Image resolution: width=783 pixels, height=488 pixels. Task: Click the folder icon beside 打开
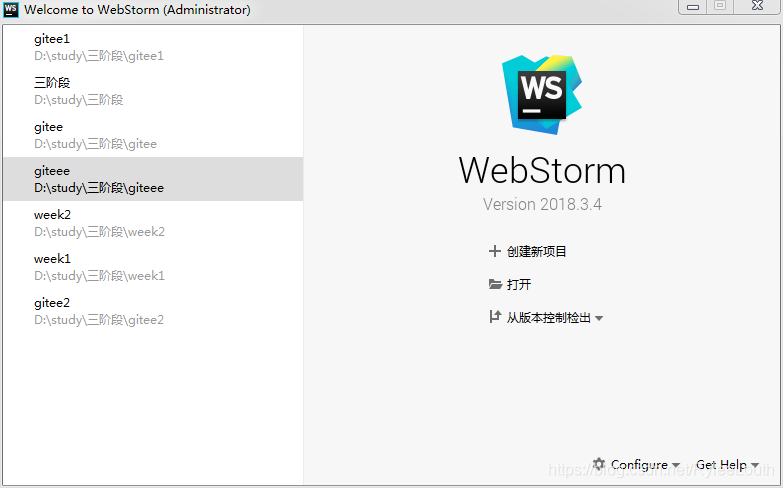[x=495, y=284]
